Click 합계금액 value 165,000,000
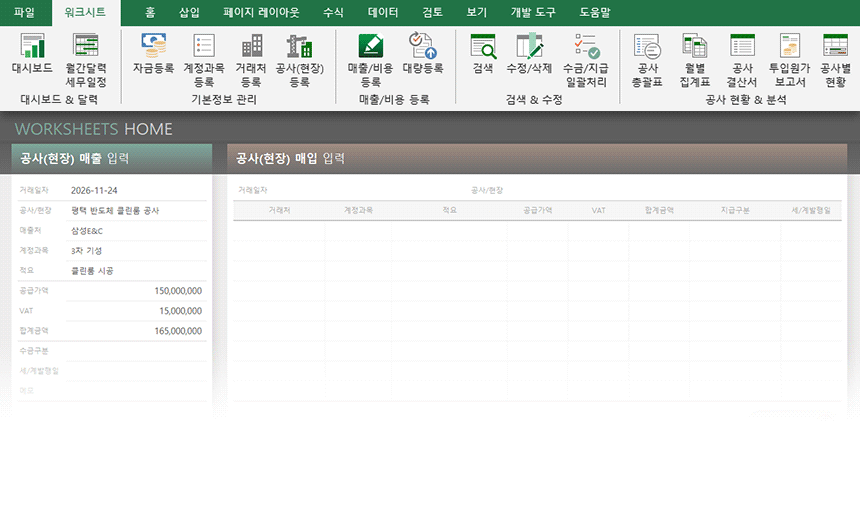 tap(178, 331)
